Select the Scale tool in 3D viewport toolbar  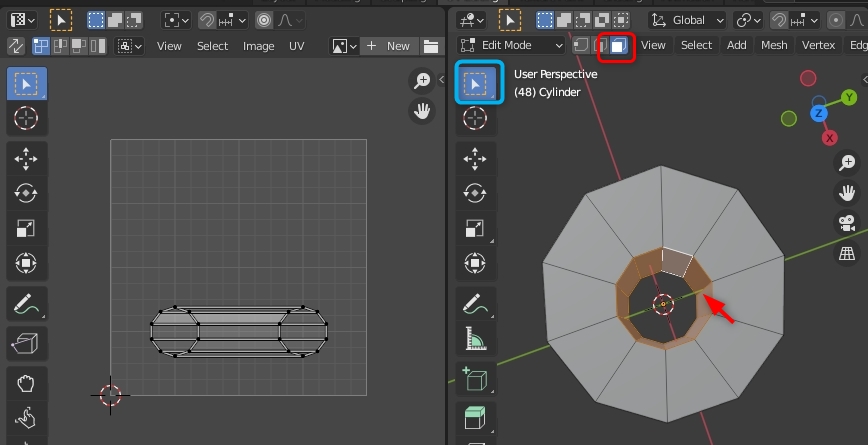tap(475, 228)
